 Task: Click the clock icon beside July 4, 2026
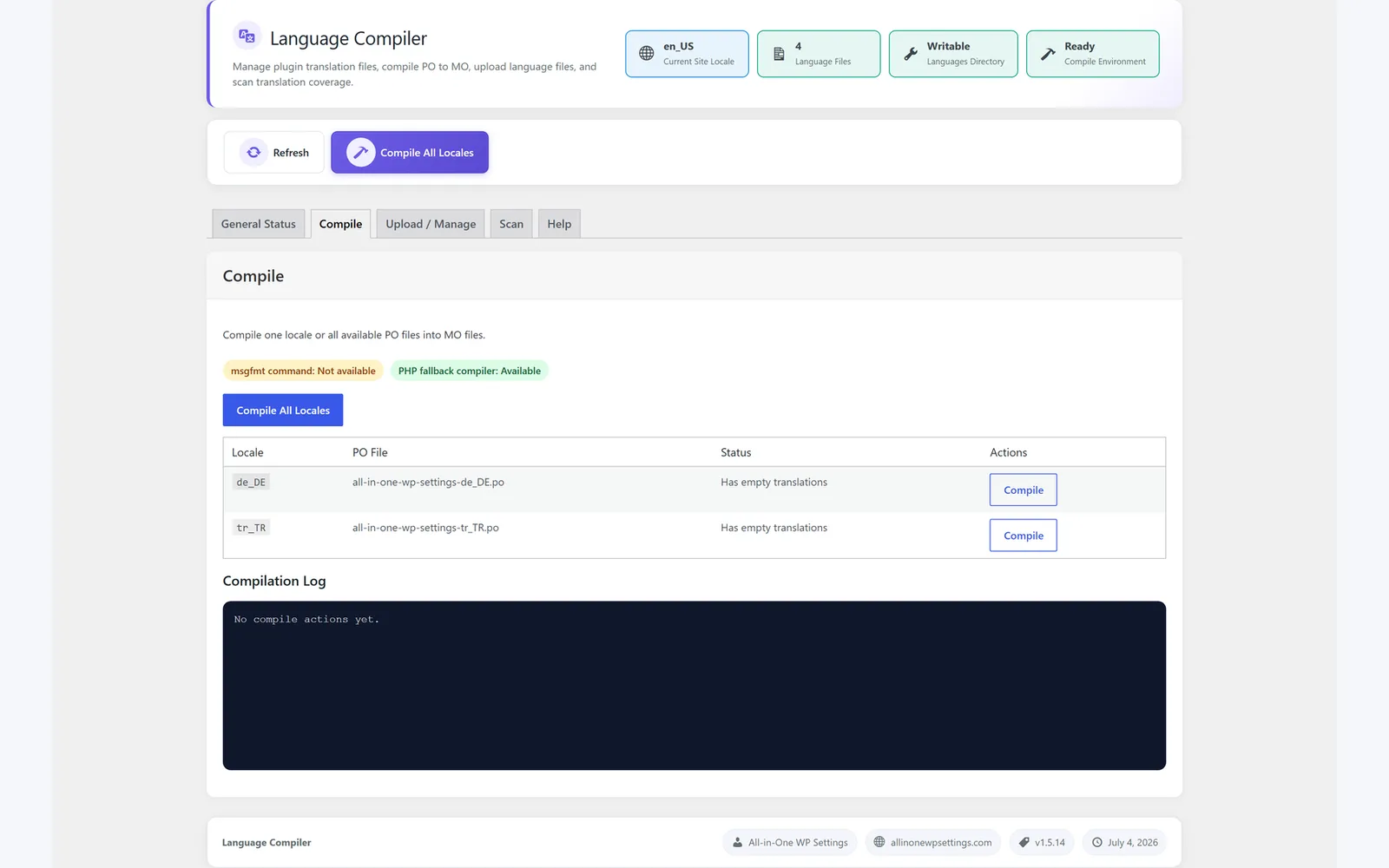point(1096,842)
